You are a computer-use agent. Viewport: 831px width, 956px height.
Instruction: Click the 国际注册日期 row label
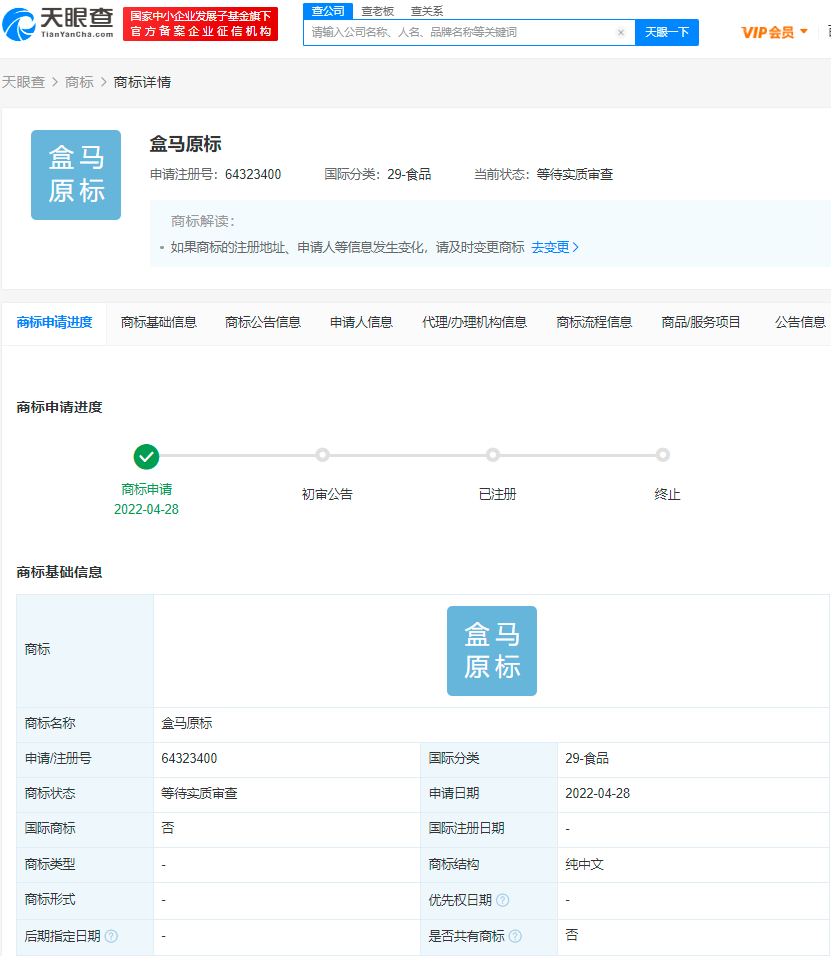tap(466, 829)
